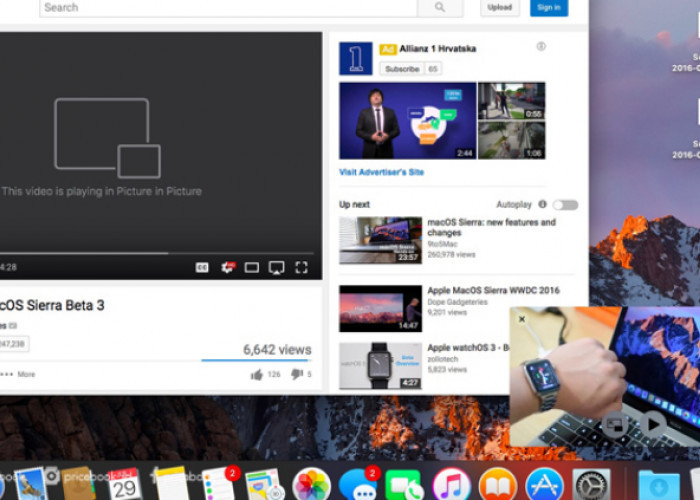Open the ad information icon beside Allianz
Viewport: 700px width, 500px height.
(x=541, y=46)
